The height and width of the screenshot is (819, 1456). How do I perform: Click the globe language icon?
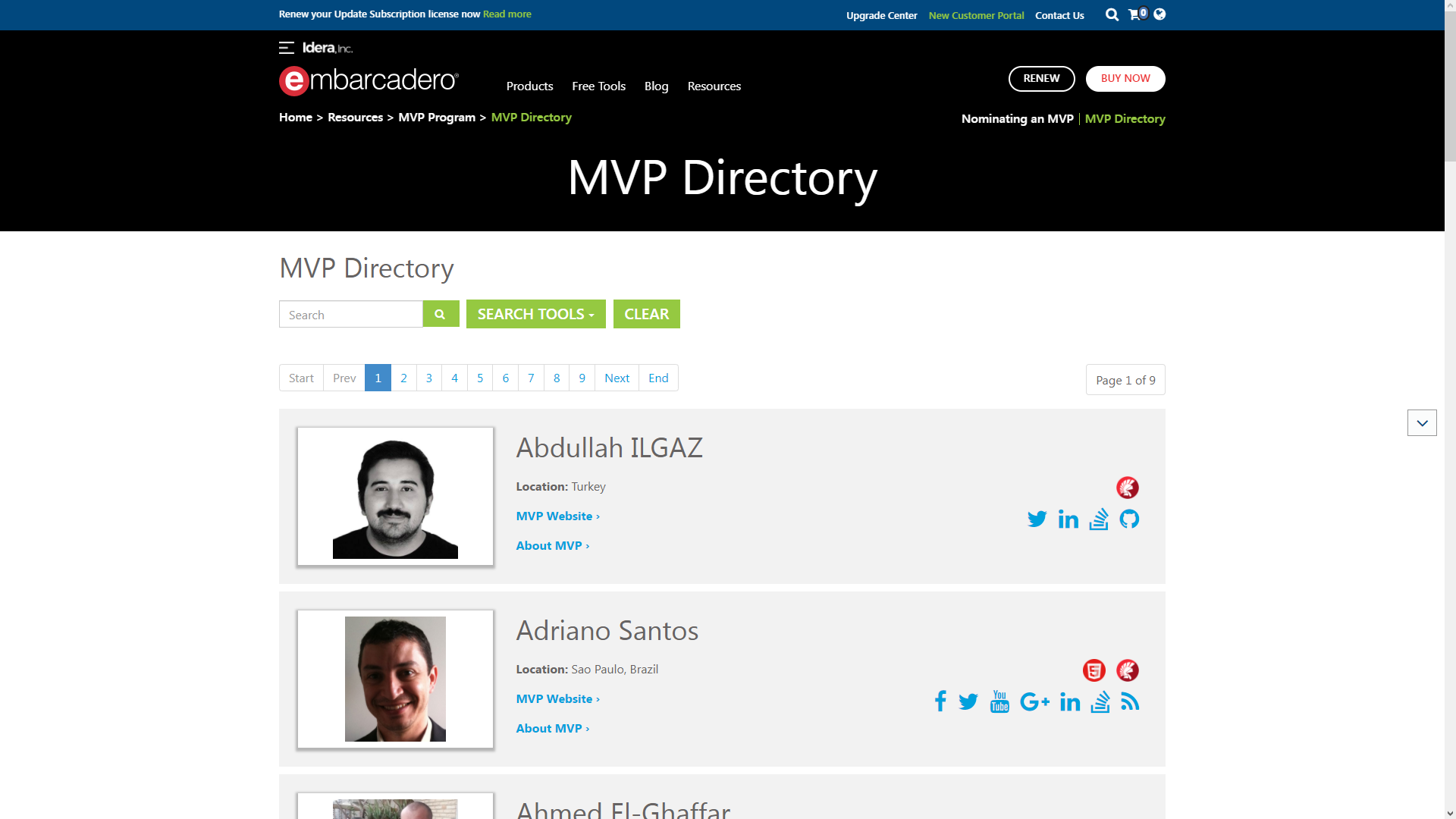pos(1159,14)
